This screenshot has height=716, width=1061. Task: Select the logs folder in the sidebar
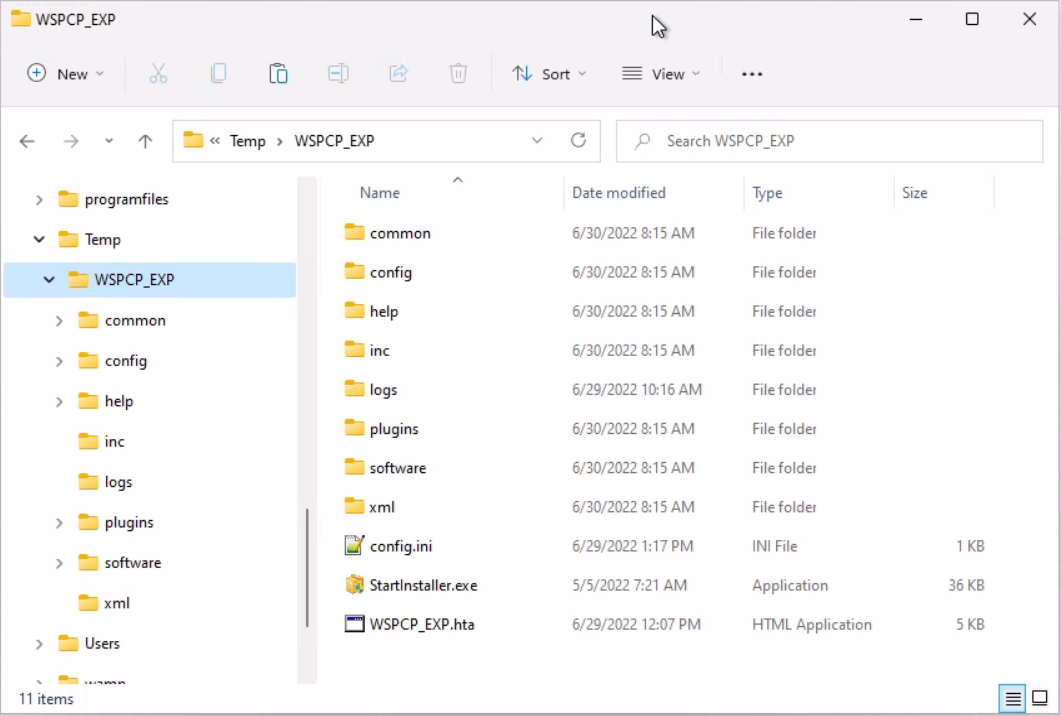117,481
